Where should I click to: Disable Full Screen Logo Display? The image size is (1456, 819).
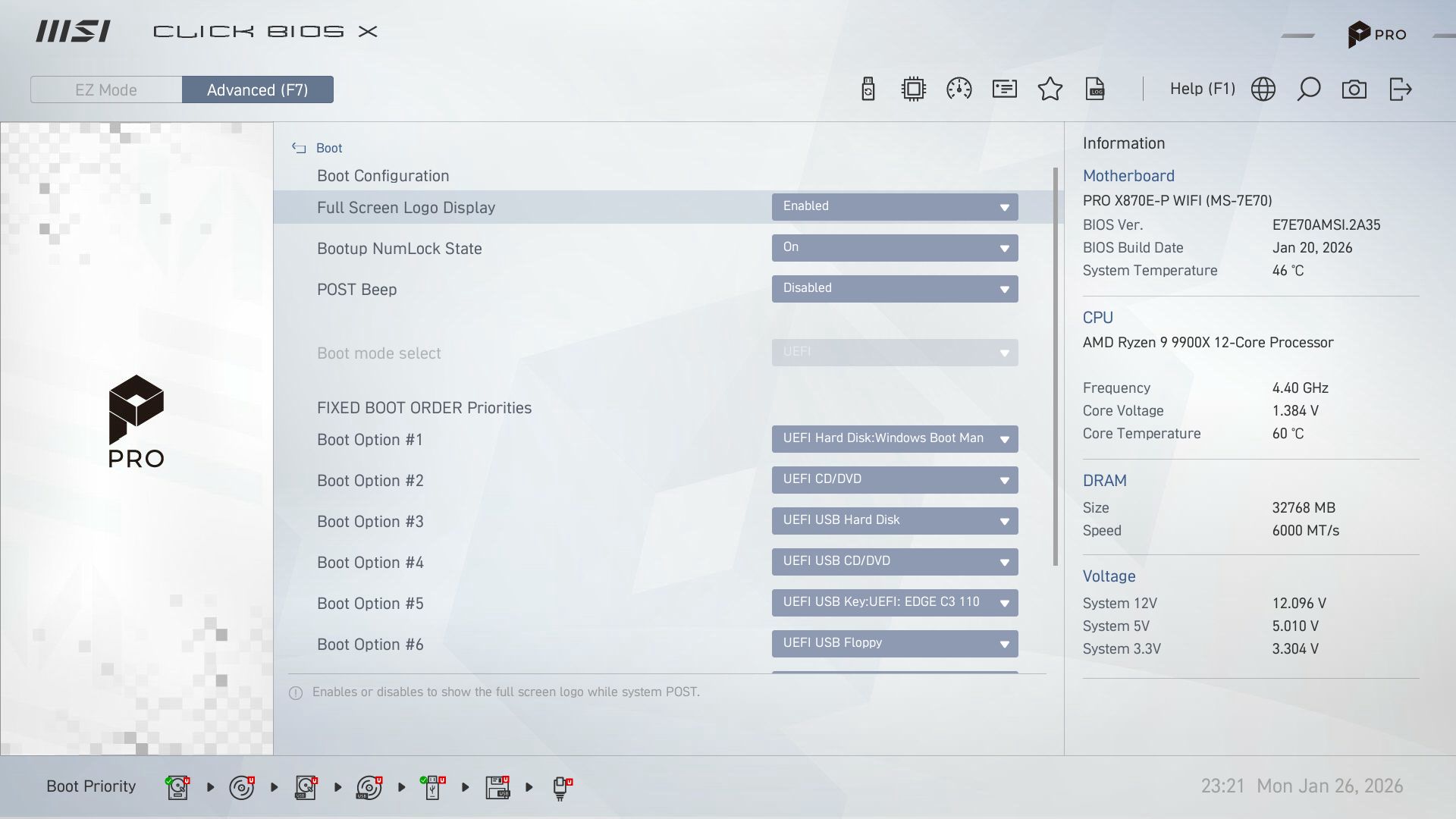tap(895, 206)
